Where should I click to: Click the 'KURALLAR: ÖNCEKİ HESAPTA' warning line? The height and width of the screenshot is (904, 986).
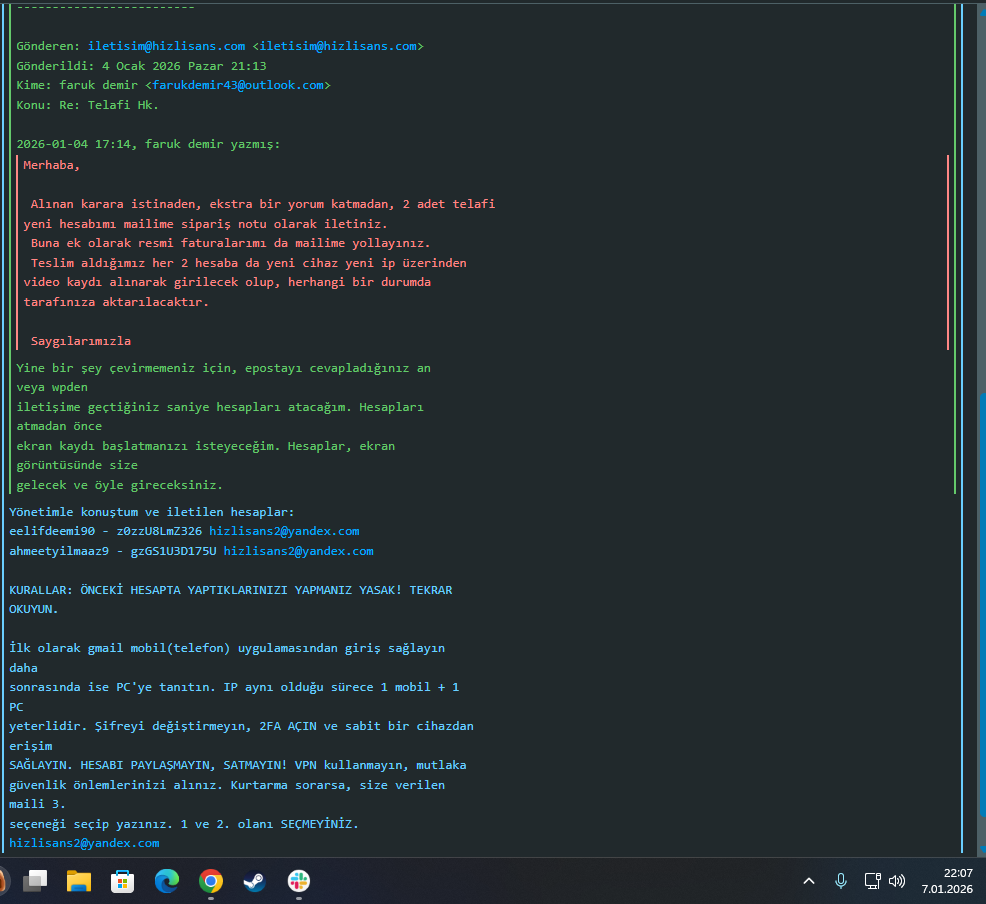point(231,590)
